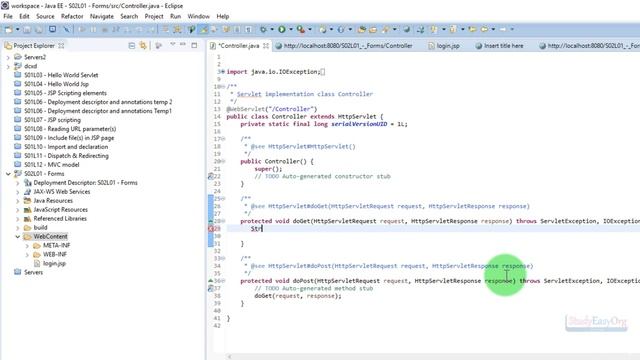Toggle folding of doPost Javadoc line 33
Image resolution: width=640 pixels, height=360 pixels.
[x=223, y=258]
